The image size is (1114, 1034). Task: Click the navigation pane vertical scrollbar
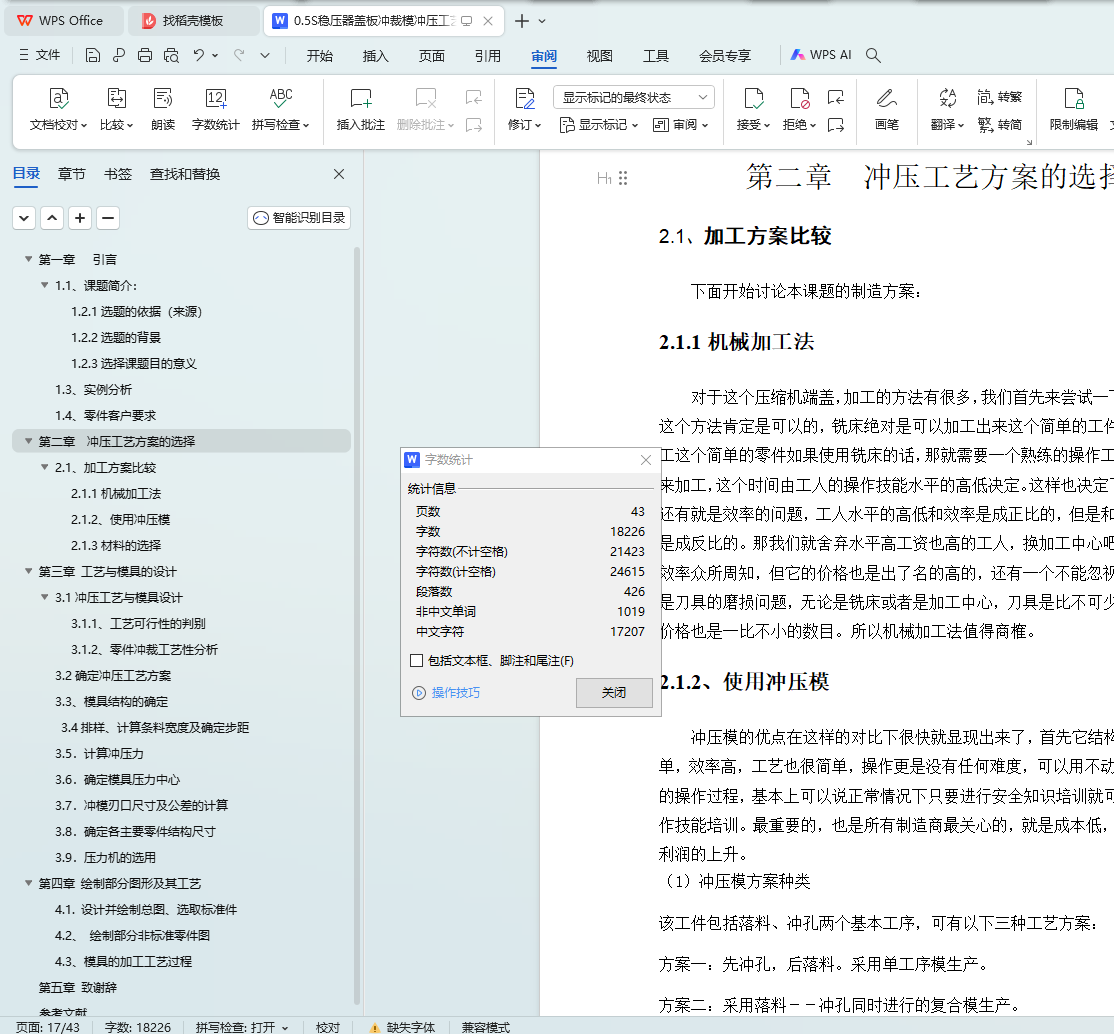pyautogui.click(x=357, y=625)
